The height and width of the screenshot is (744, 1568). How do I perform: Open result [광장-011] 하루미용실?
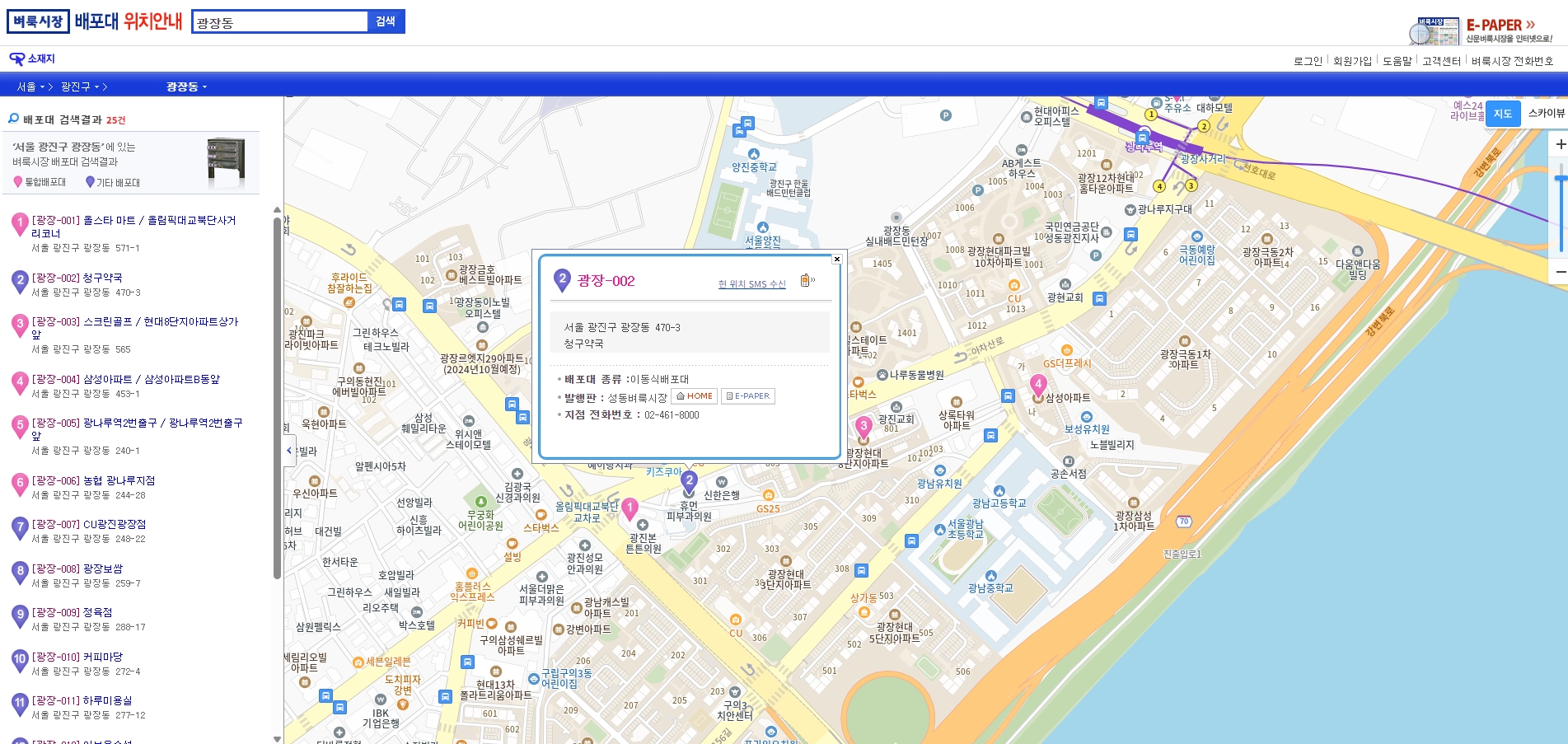(x=82, y=701)
